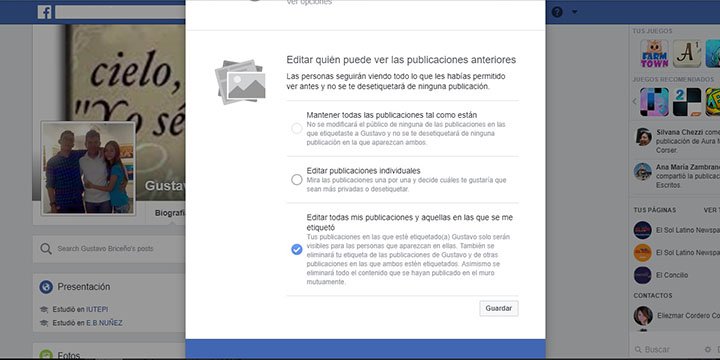The image size is (720, 360).
Task: Open chat settings gear icon
Action: pyautogui.click(x=708, y=349)
